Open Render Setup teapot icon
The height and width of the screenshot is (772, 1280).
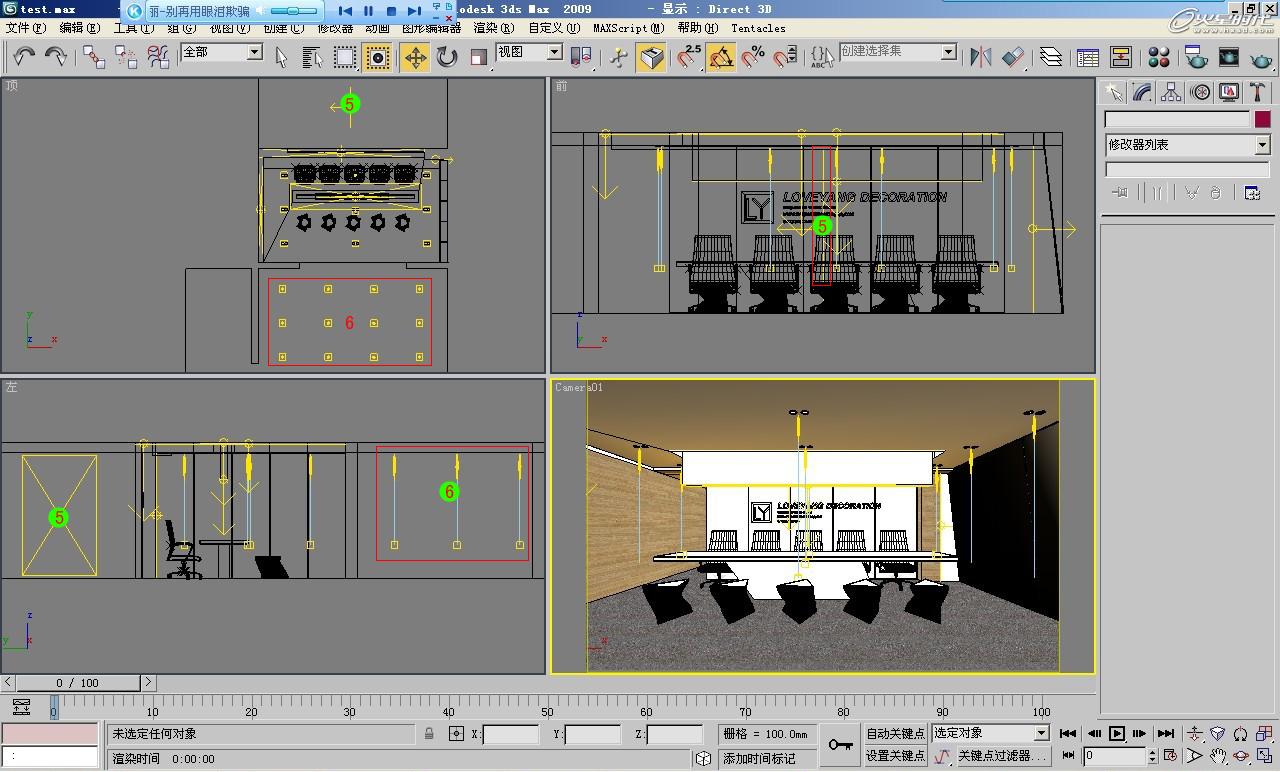pyautogui.click(x=1196, y=57)
